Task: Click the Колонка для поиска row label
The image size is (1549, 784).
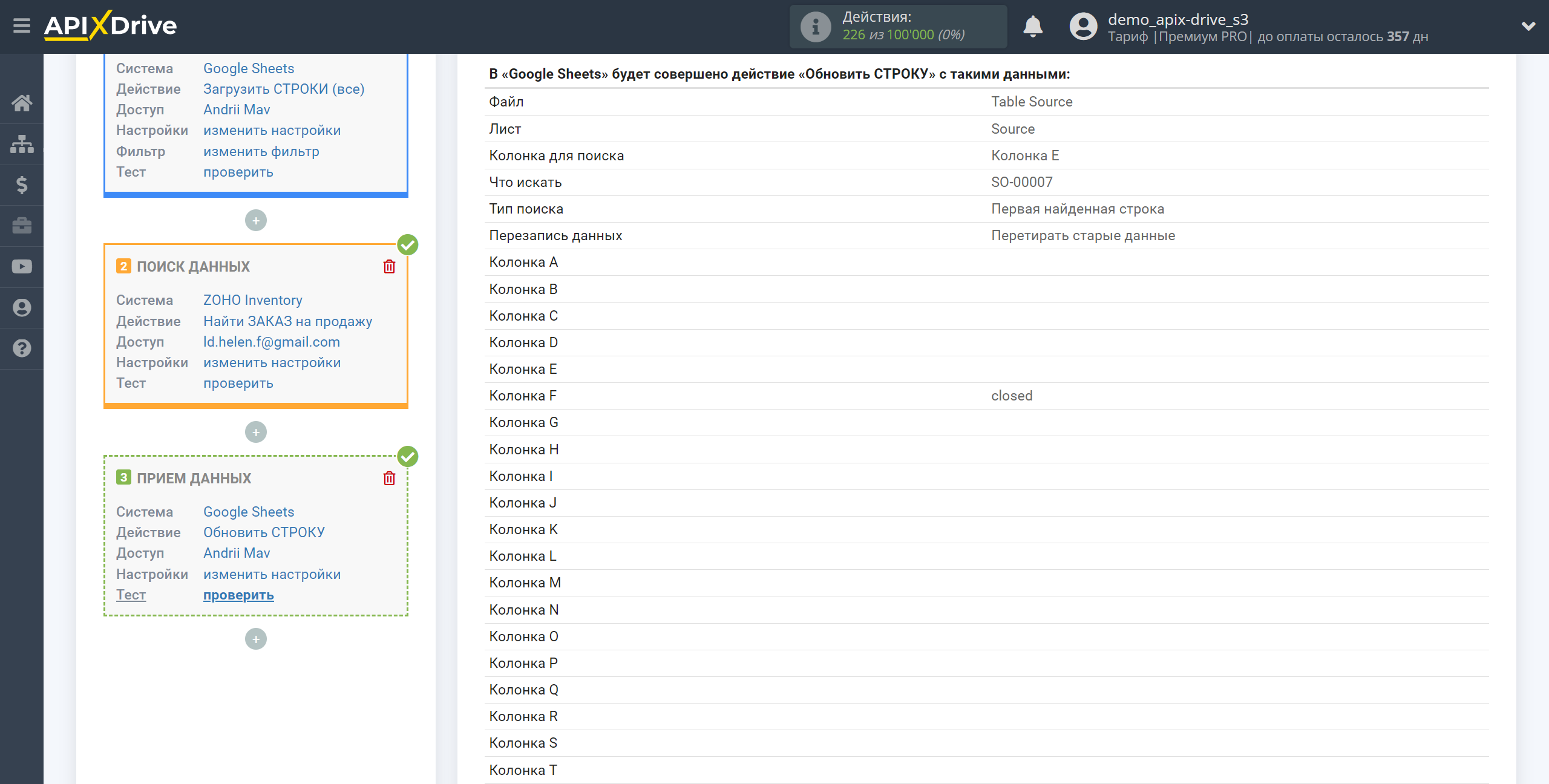Action: pos(556,155)
